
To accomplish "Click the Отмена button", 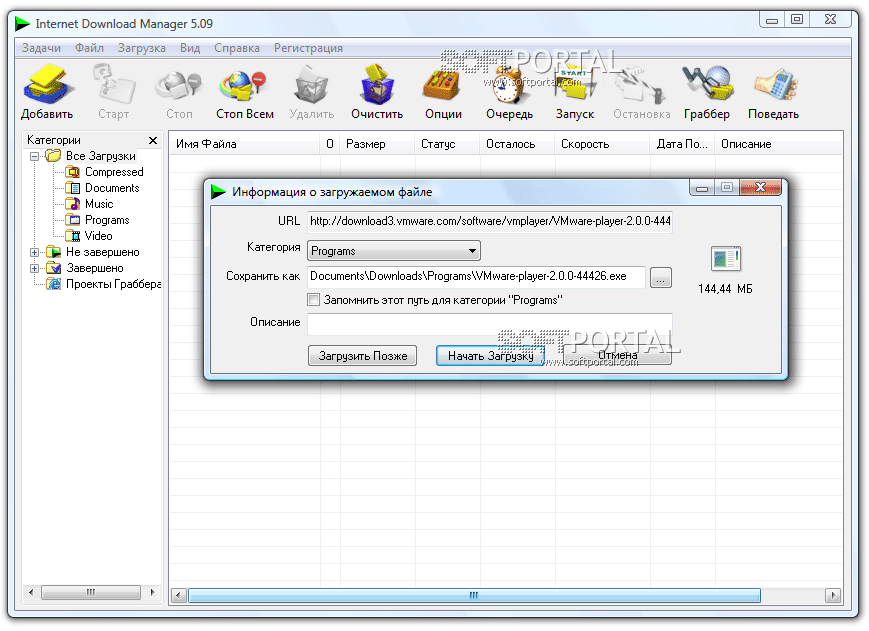I will pyautogui.click(x=617, y=355).
